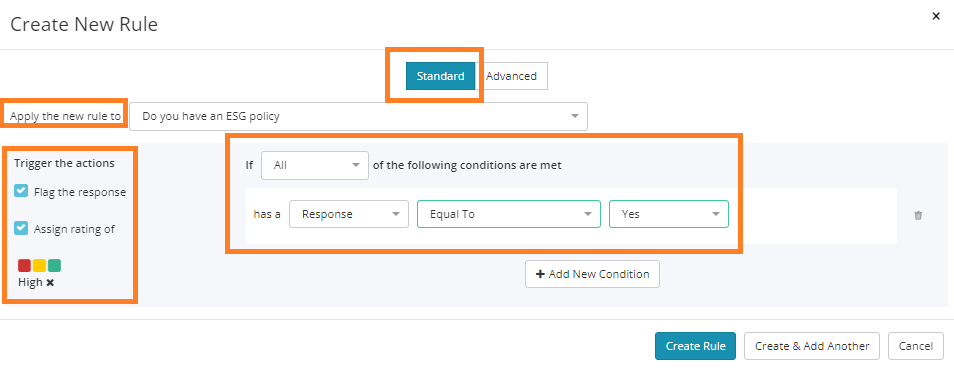Screen dimensions: 954x368
Task: Click Create & Add Another button
Action: [812, 346]
